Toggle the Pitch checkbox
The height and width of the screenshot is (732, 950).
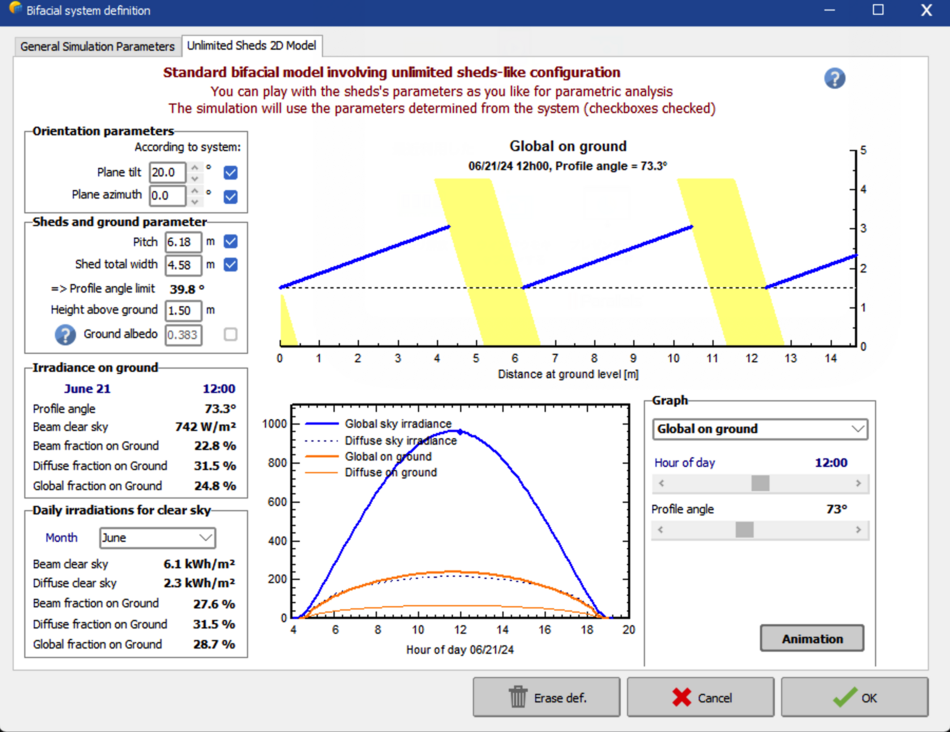(x=231, y=241)
